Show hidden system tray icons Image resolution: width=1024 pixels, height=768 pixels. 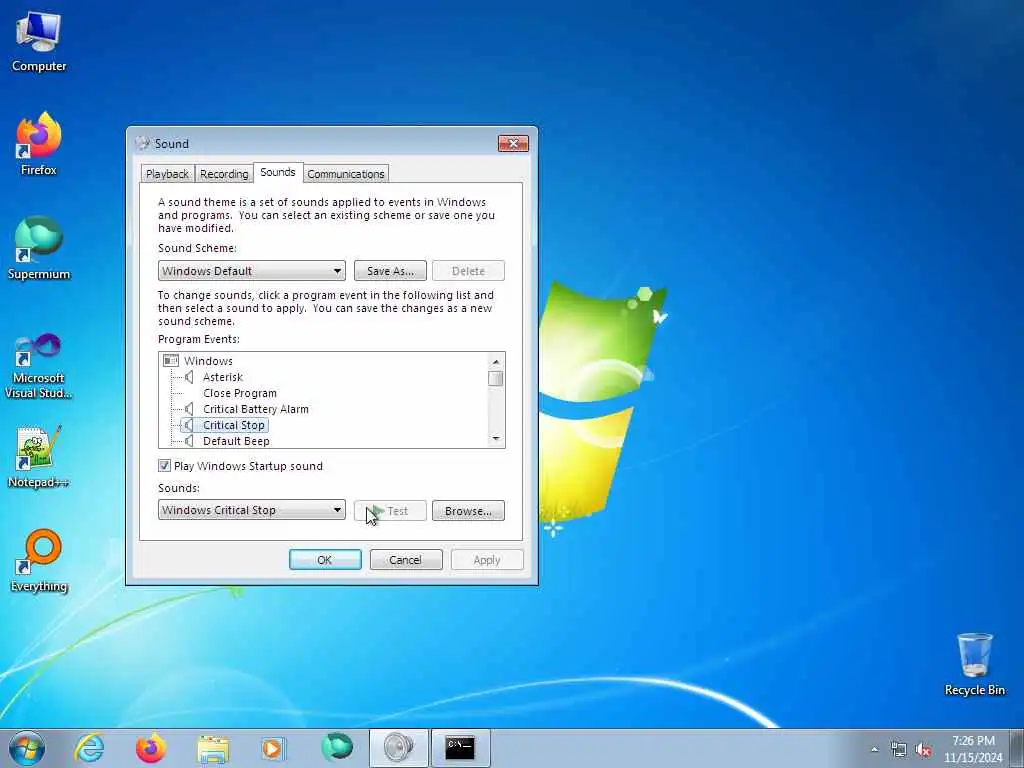click(x=874, y=750)
